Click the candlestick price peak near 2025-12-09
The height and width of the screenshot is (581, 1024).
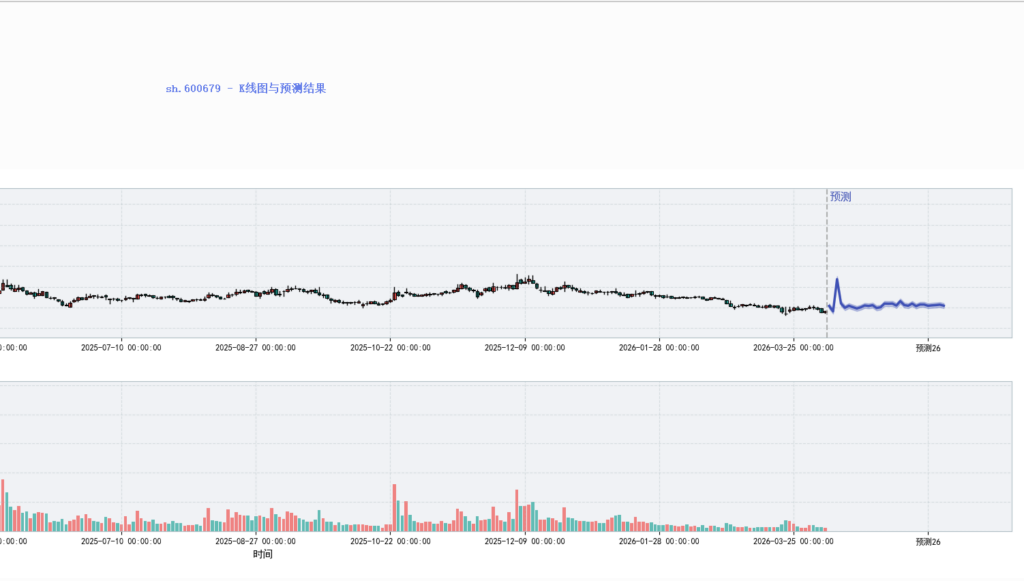(x=518, y=277)
